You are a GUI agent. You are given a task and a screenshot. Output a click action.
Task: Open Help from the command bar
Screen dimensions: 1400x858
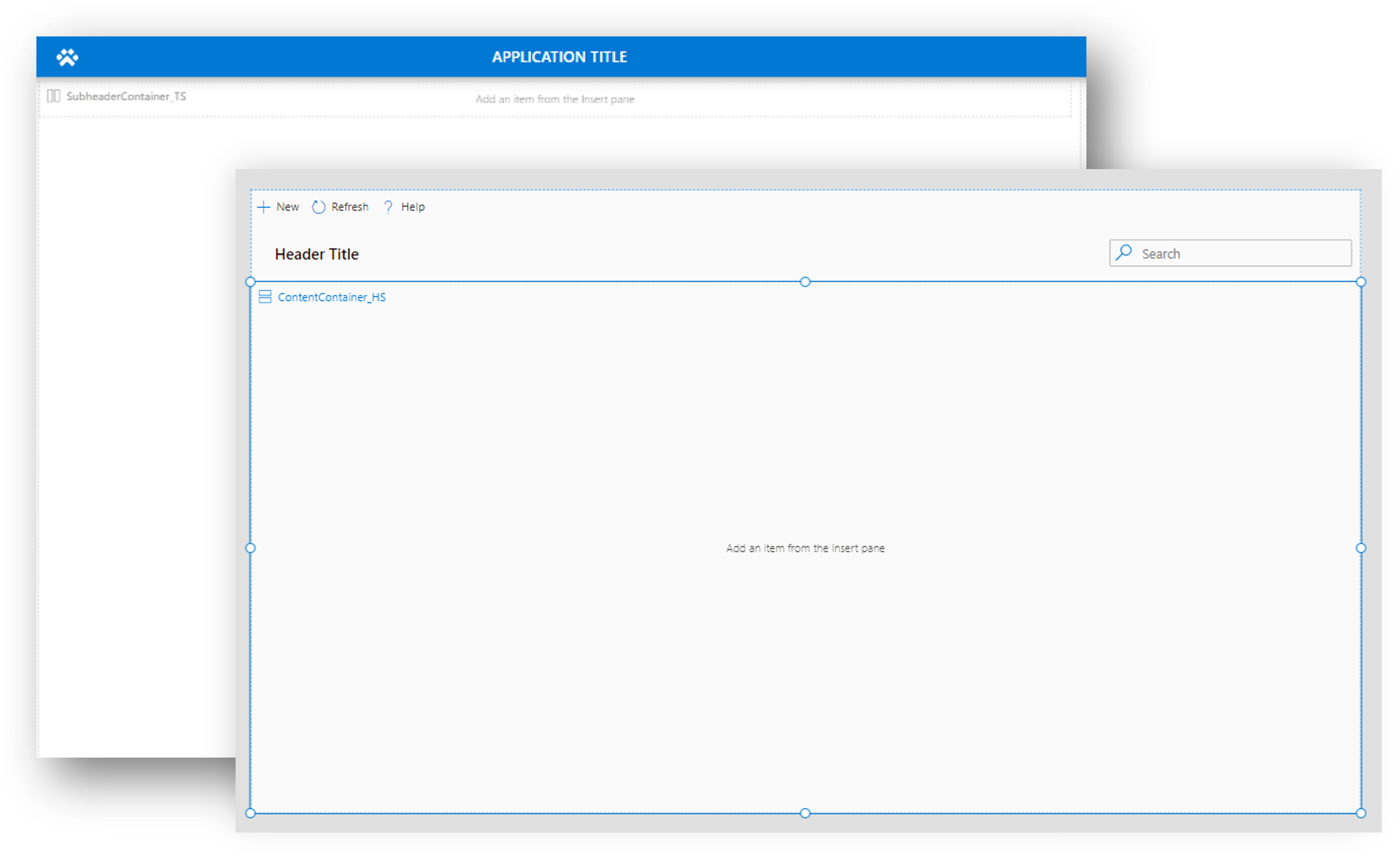(404, 207)
